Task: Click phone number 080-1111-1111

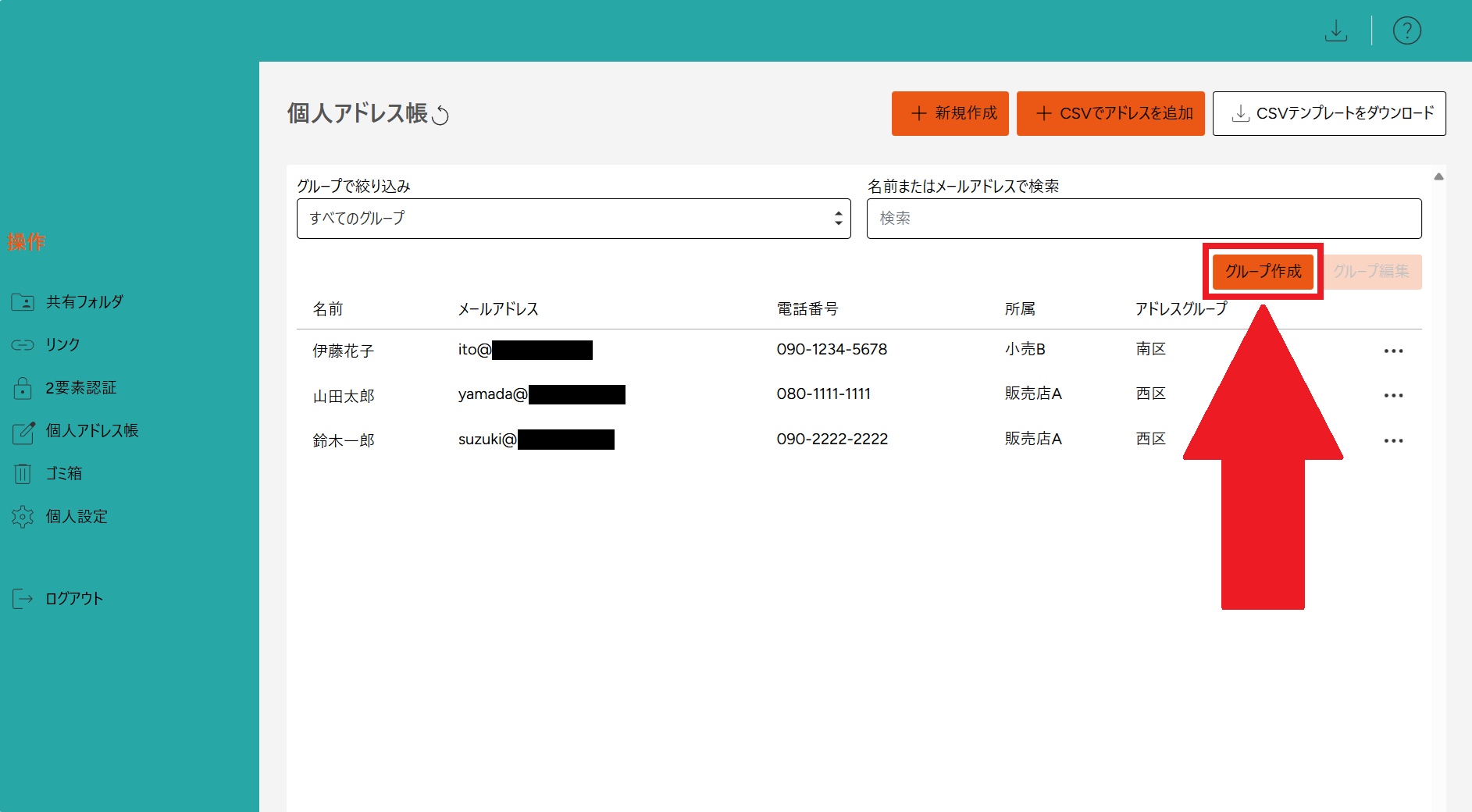Action: point(824,394)
